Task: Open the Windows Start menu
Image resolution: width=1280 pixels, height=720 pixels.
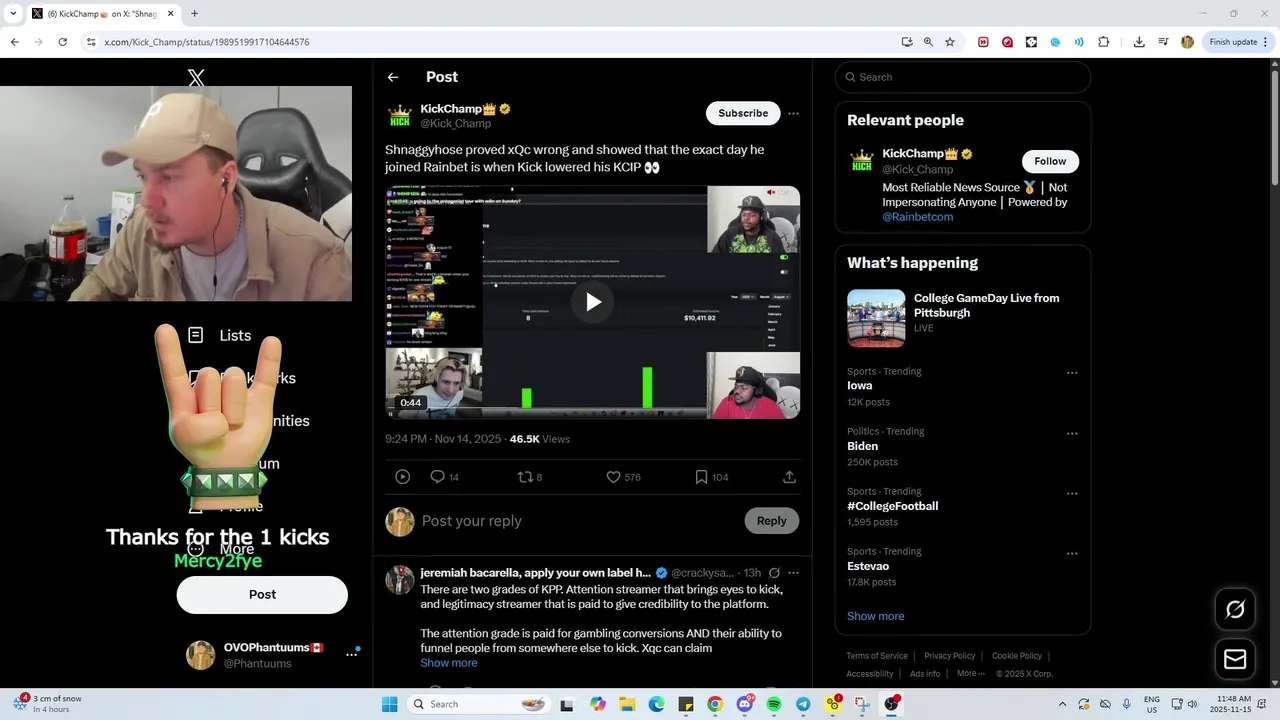Action: 390,704
